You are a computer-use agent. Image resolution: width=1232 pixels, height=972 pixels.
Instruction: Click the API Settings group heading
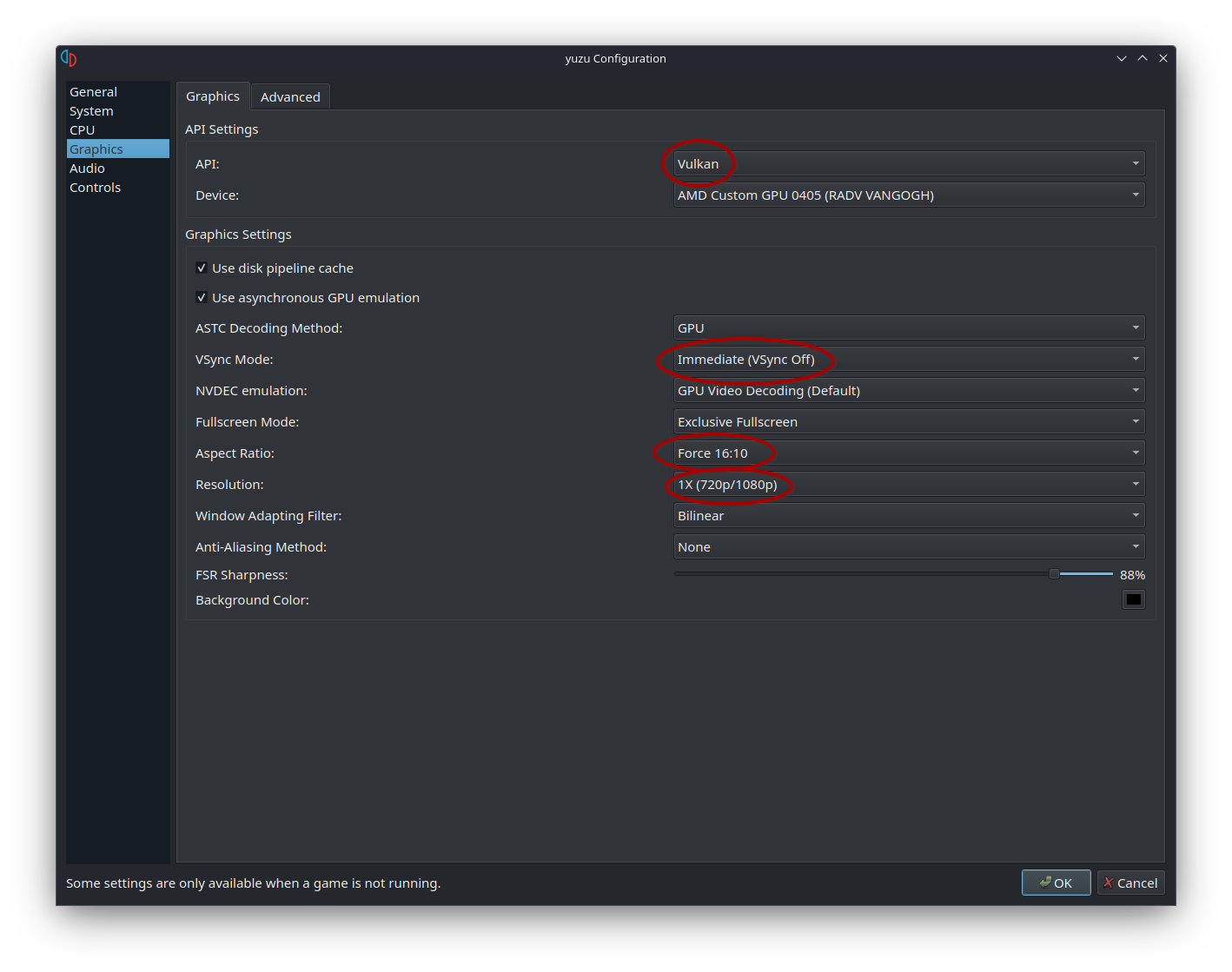pos(222,129)
